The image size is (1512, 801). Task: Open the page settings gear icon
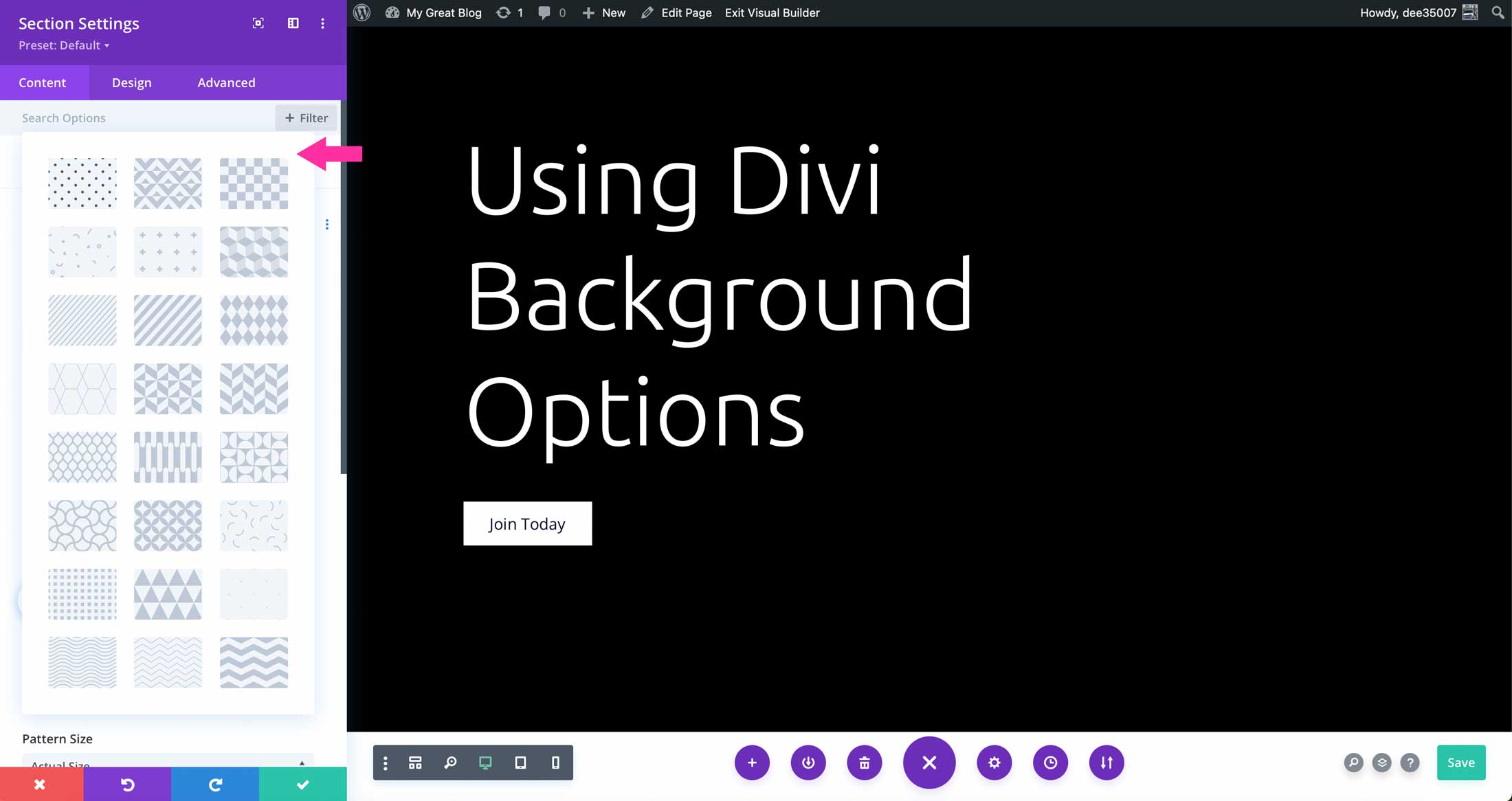994,763
